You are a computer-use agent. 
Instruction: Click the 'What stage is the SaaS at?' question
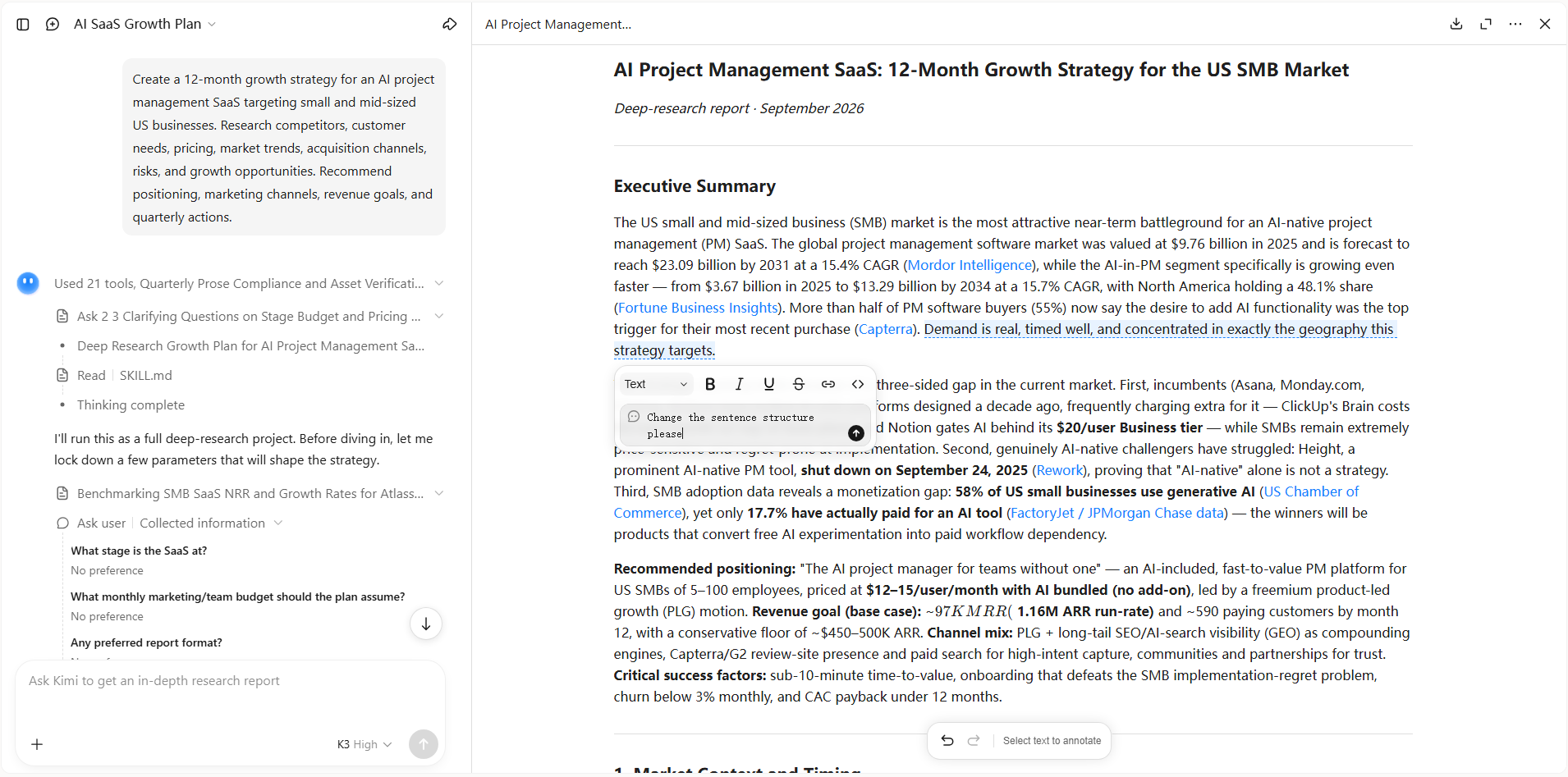click(x=139, y=551)
